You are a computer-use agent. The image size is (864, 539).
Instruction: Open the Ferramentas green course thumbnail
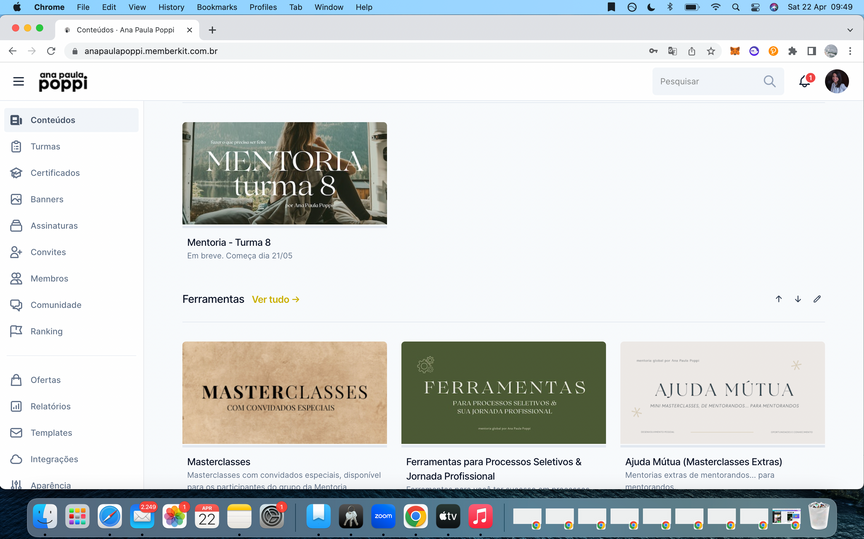(503, 392)
